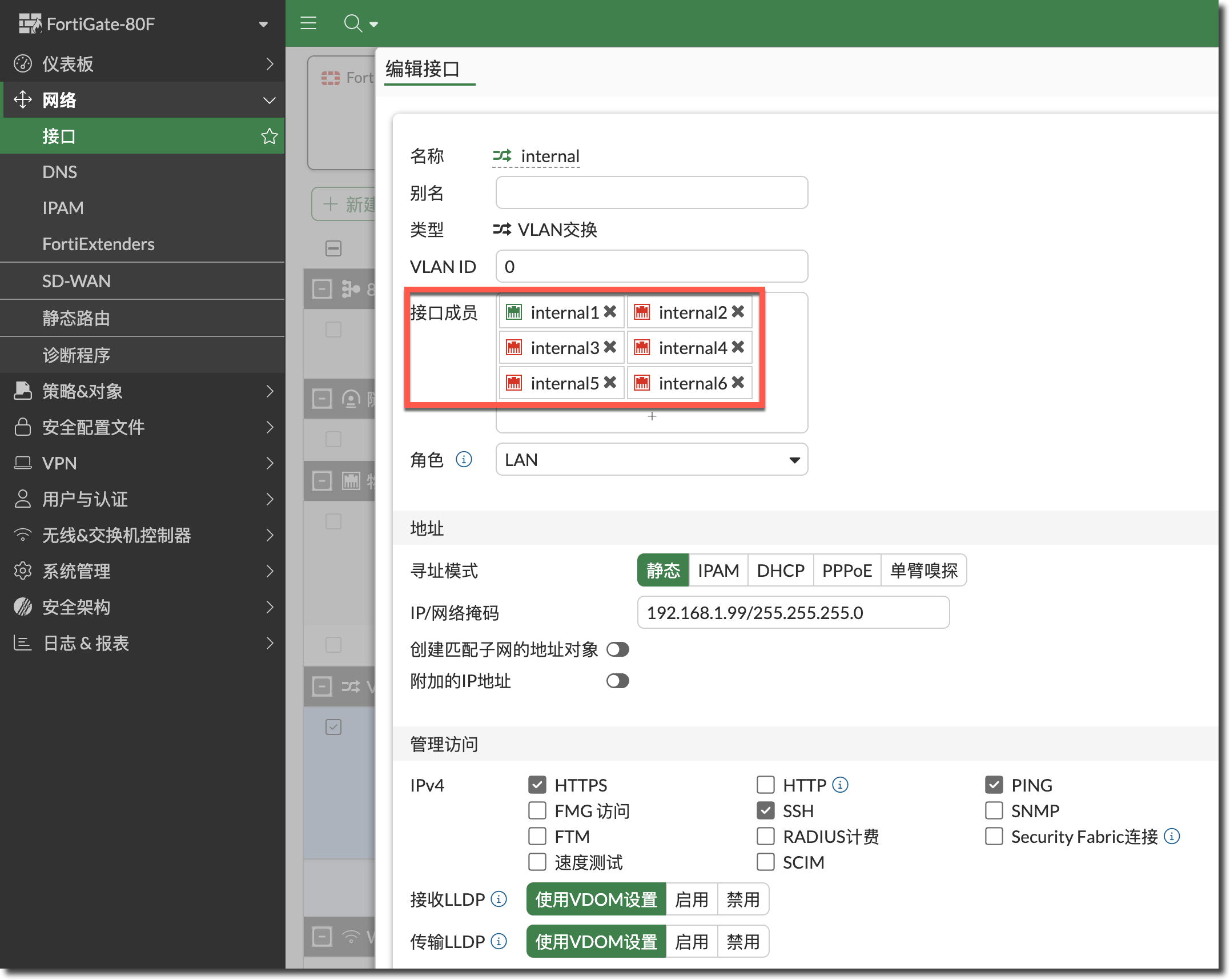Check SNMP management access
This screenshot has height=980, width=1230.
(x=994, y=810)
